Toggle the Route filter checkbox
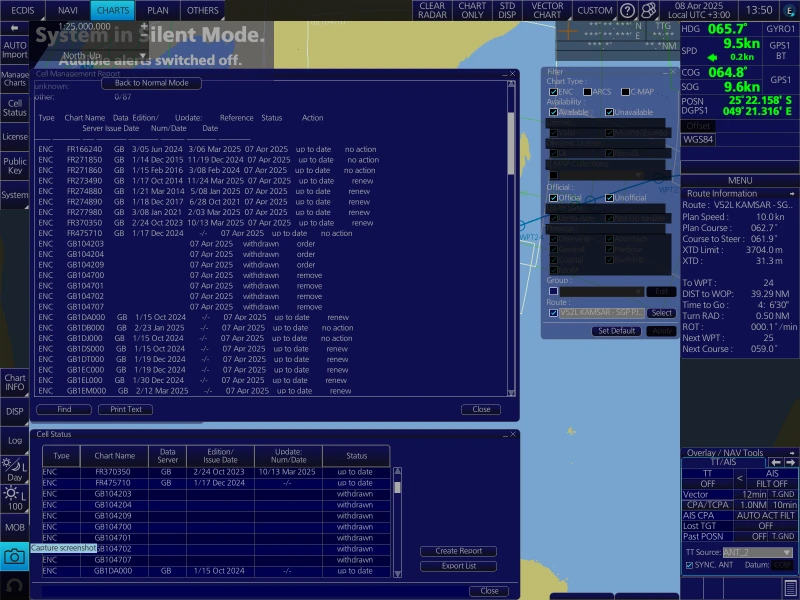This screenshot has height=600, width=800. tap(553, 313)
